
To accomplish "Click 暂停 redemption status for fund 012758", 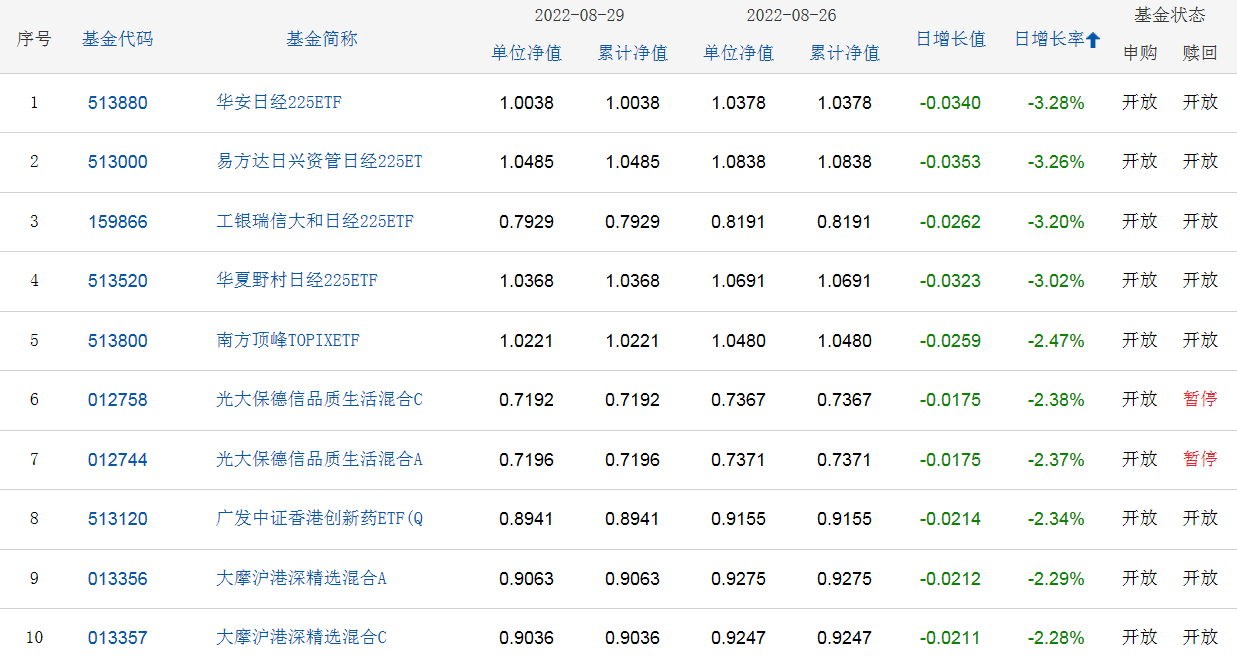I will point(1200,400).
